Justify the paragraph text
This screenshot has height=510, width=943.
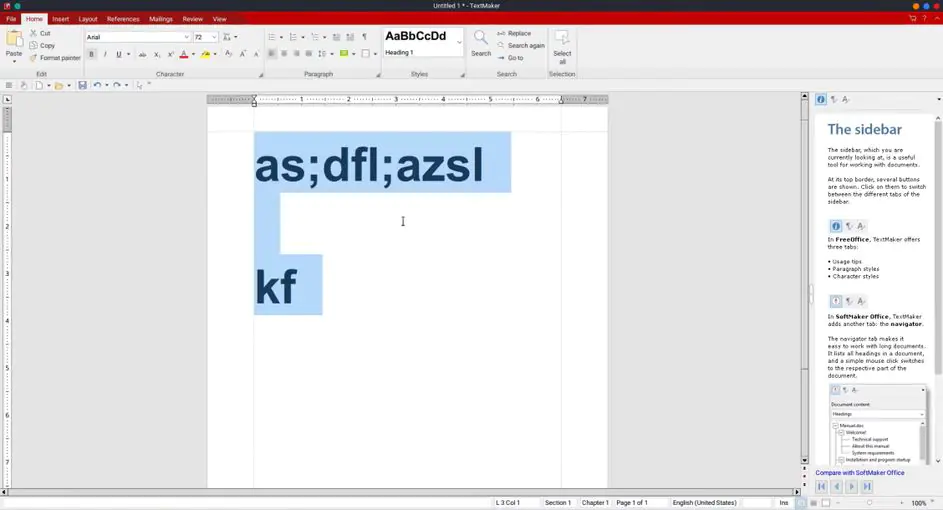click(309, 54)
